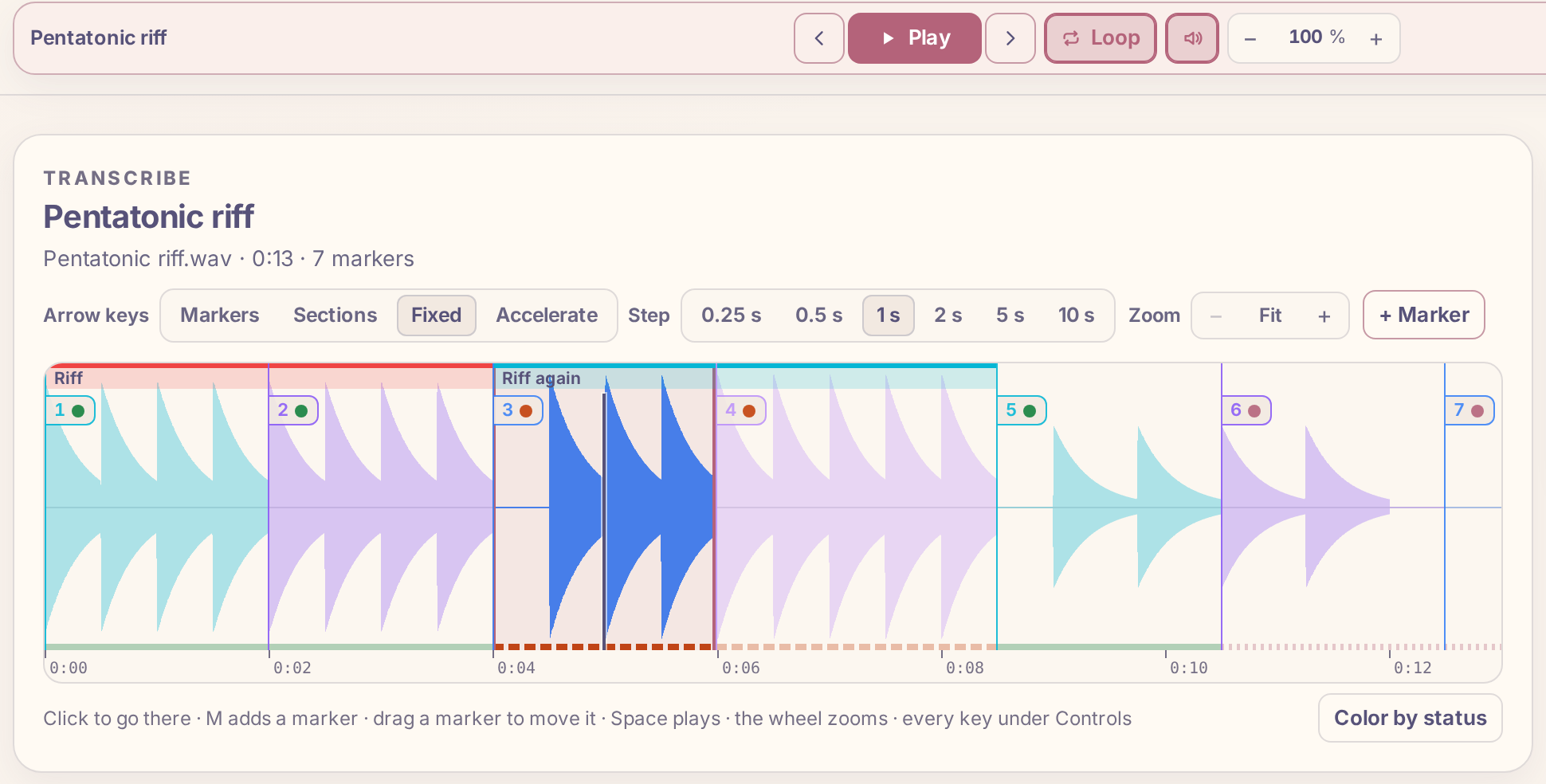Click the Riff again section label

point(541,378)
